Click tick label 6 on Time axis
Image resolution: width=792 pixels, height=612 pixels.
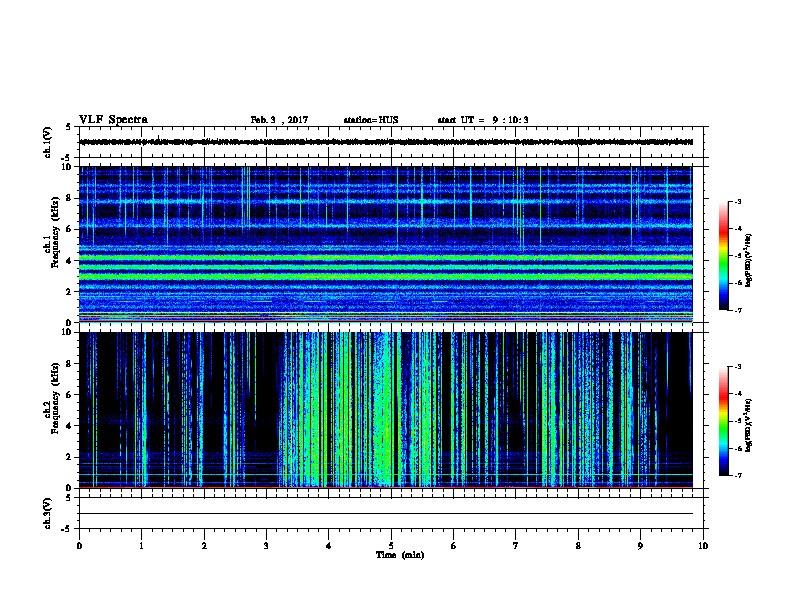point(454,546)
